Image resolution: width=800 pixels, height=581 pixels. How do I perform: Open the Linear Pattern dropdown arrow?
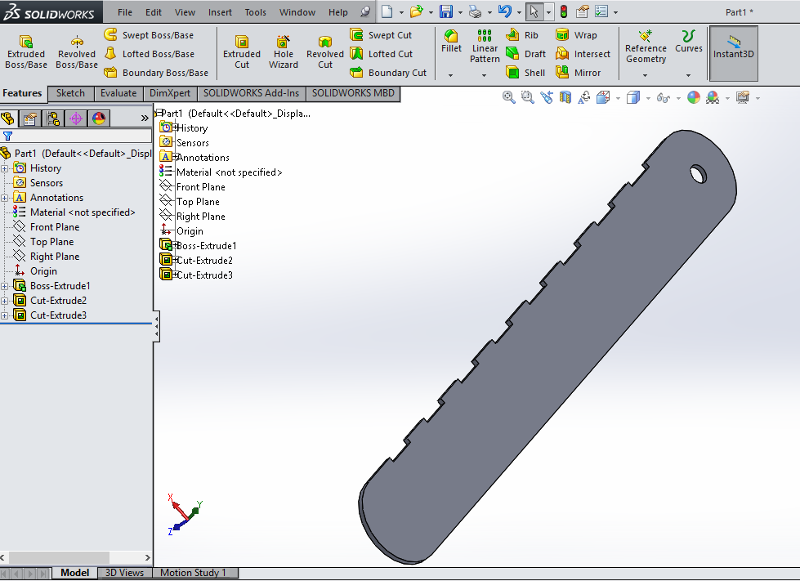coord(484,75)
